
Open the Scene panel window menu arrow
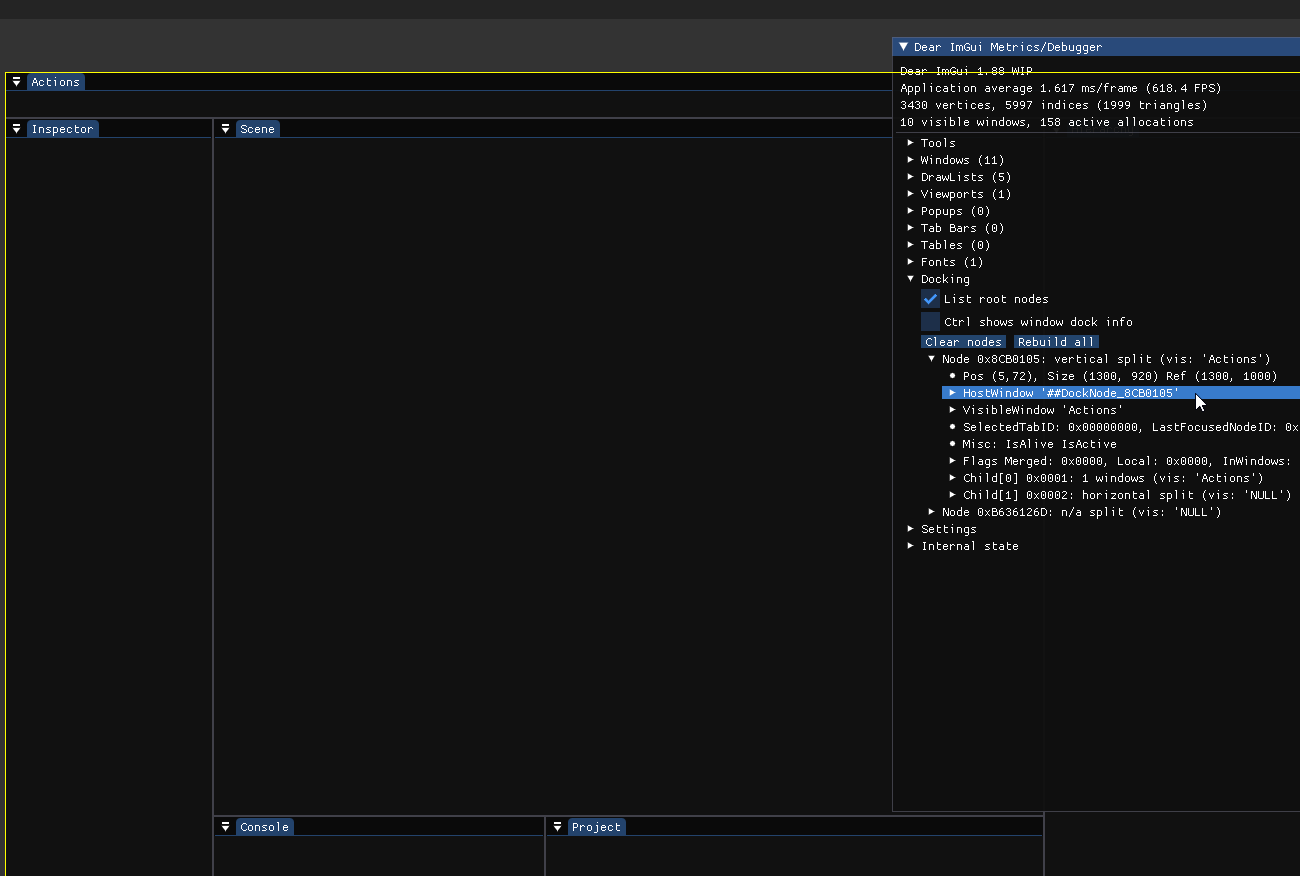(x=226, y=128)
